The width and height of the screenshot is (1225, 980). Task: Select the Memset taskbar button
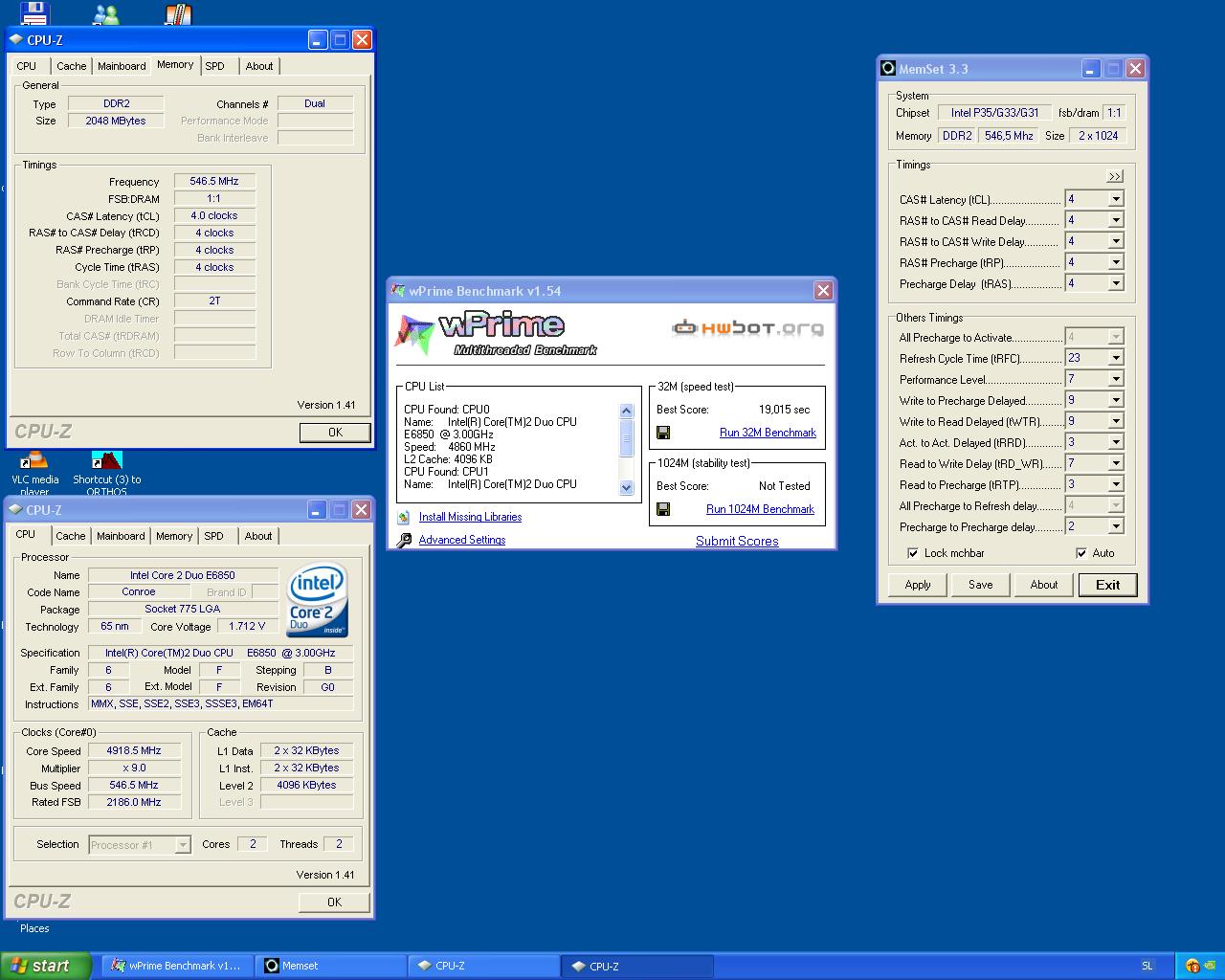(329, 967)
